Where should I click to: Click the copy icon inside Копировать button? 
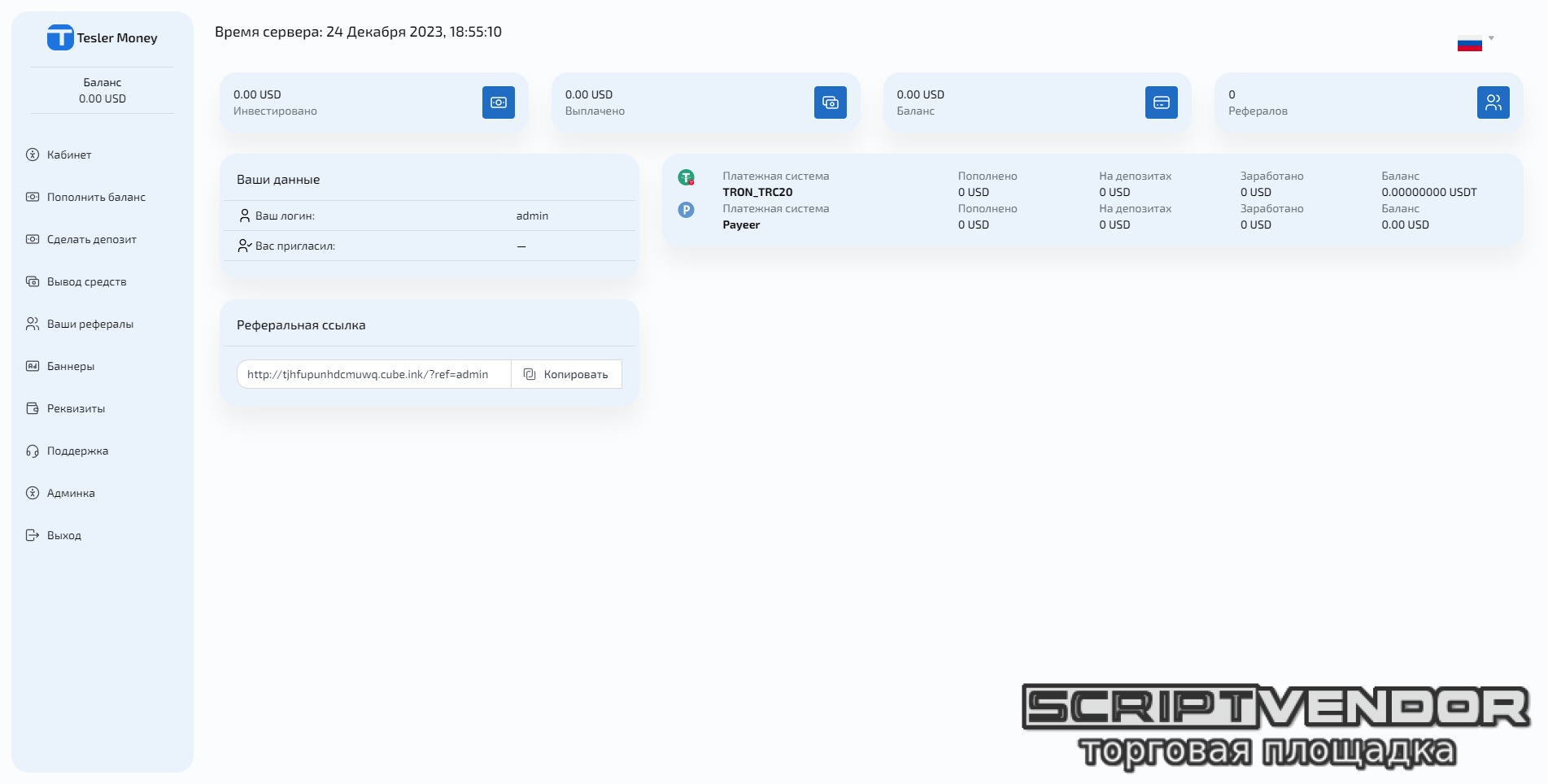[530, 374]
